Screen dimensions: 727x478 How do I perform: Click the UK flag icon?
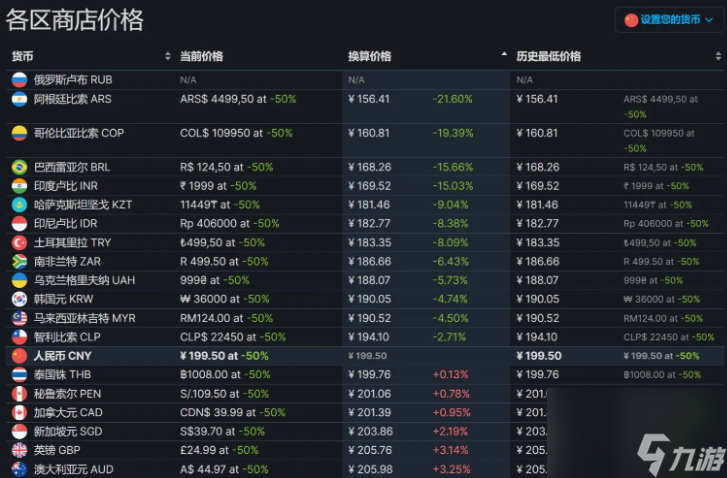(x=19, y=450)
